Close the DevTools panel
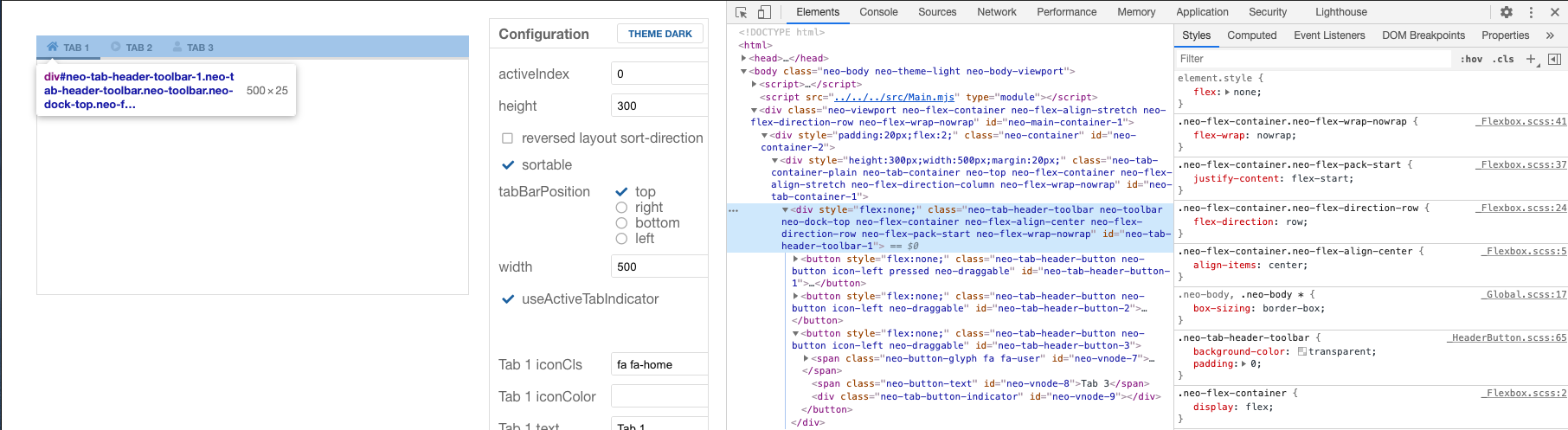This screenshot has height=430, width=1568. click(x=1554, y=12)
